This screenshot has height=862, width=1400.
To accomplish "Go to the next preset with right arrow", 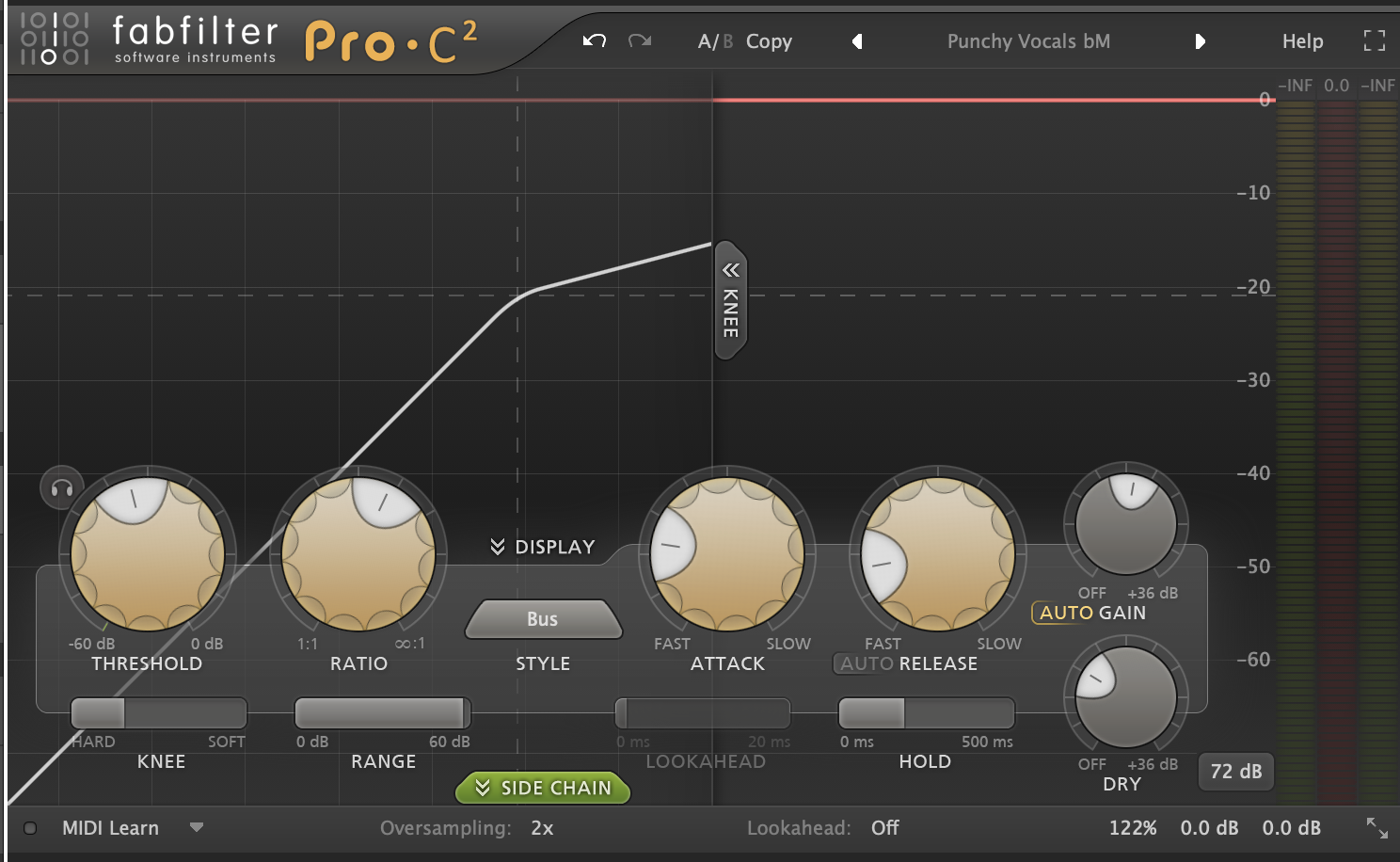I will pos(1200,41).
